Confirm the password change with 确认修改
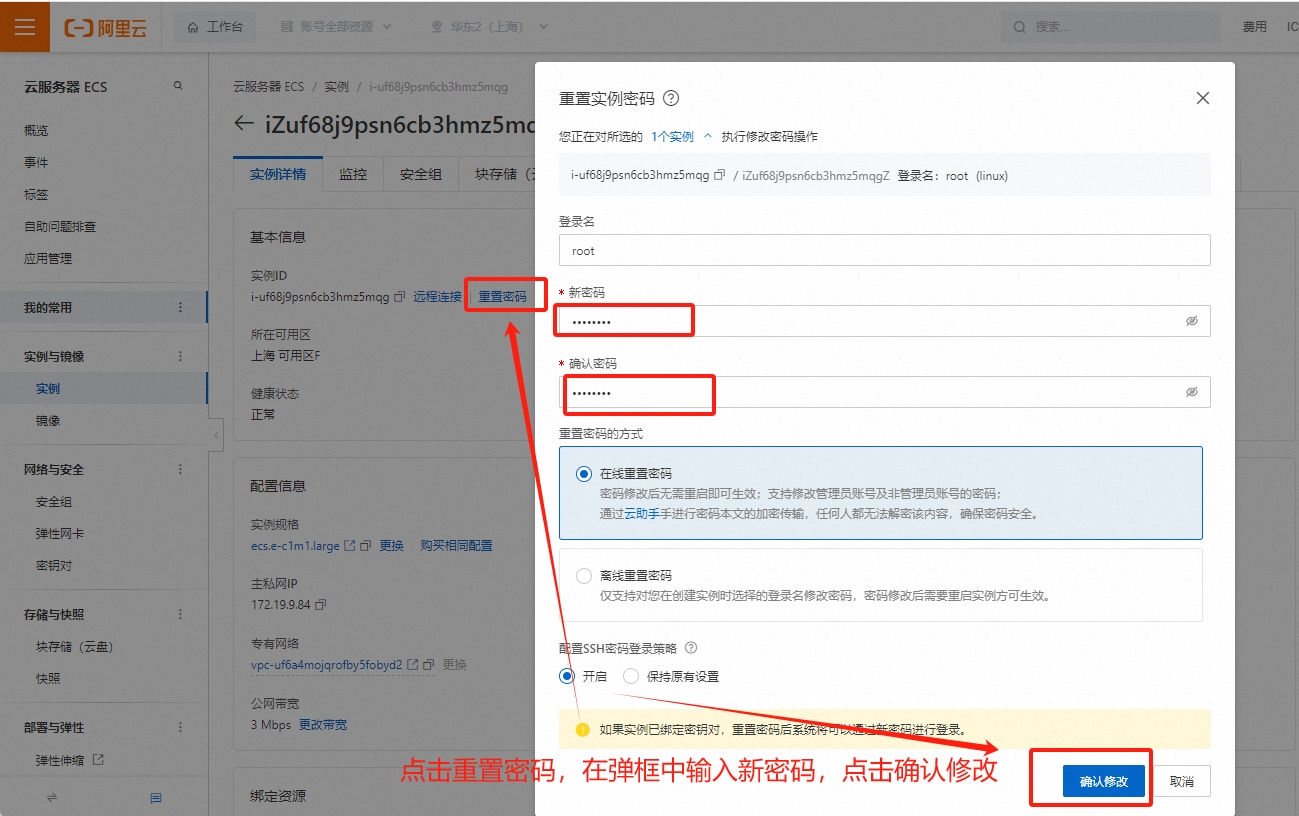1299x816 pixels. coord(1102,781)
